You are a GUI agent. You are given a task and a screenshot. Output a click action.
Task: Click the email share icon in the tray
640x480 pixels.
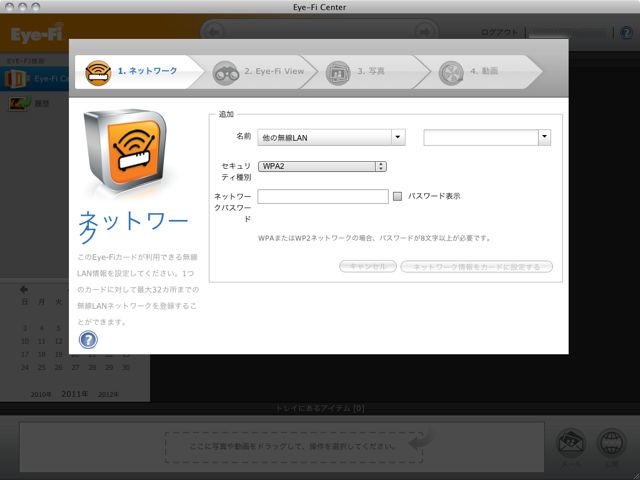571,443
